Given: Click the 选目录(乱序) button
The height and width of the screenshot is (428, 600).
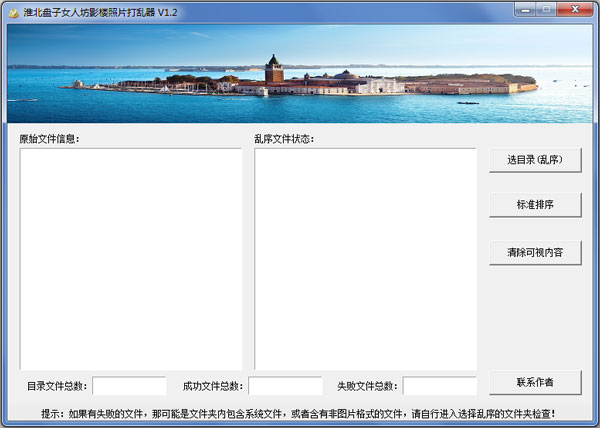Looking at the screenshot, I should [535, 160].
